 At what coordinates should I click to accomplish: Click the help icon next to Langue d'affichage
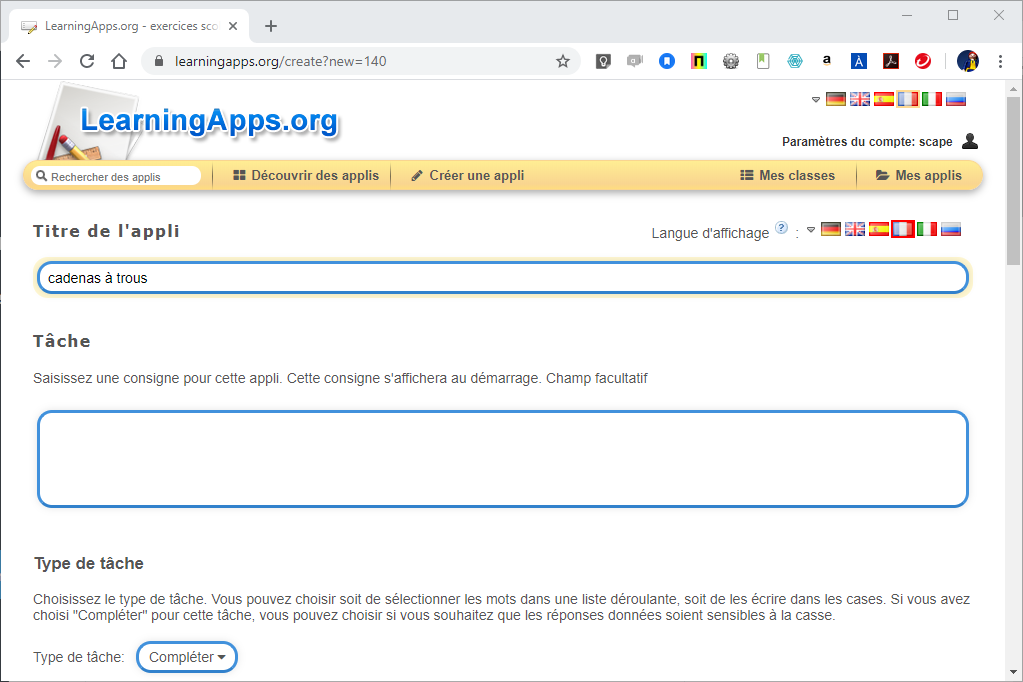point(781,228)
